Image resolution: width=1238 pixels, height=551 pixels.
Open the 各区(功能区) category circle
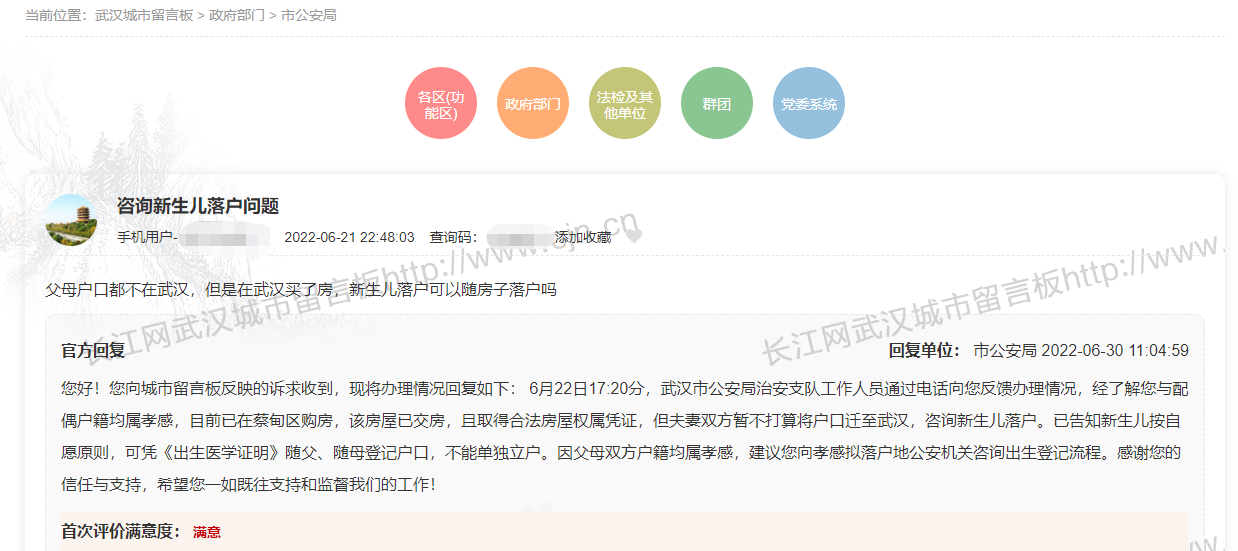tap(441, 104)
